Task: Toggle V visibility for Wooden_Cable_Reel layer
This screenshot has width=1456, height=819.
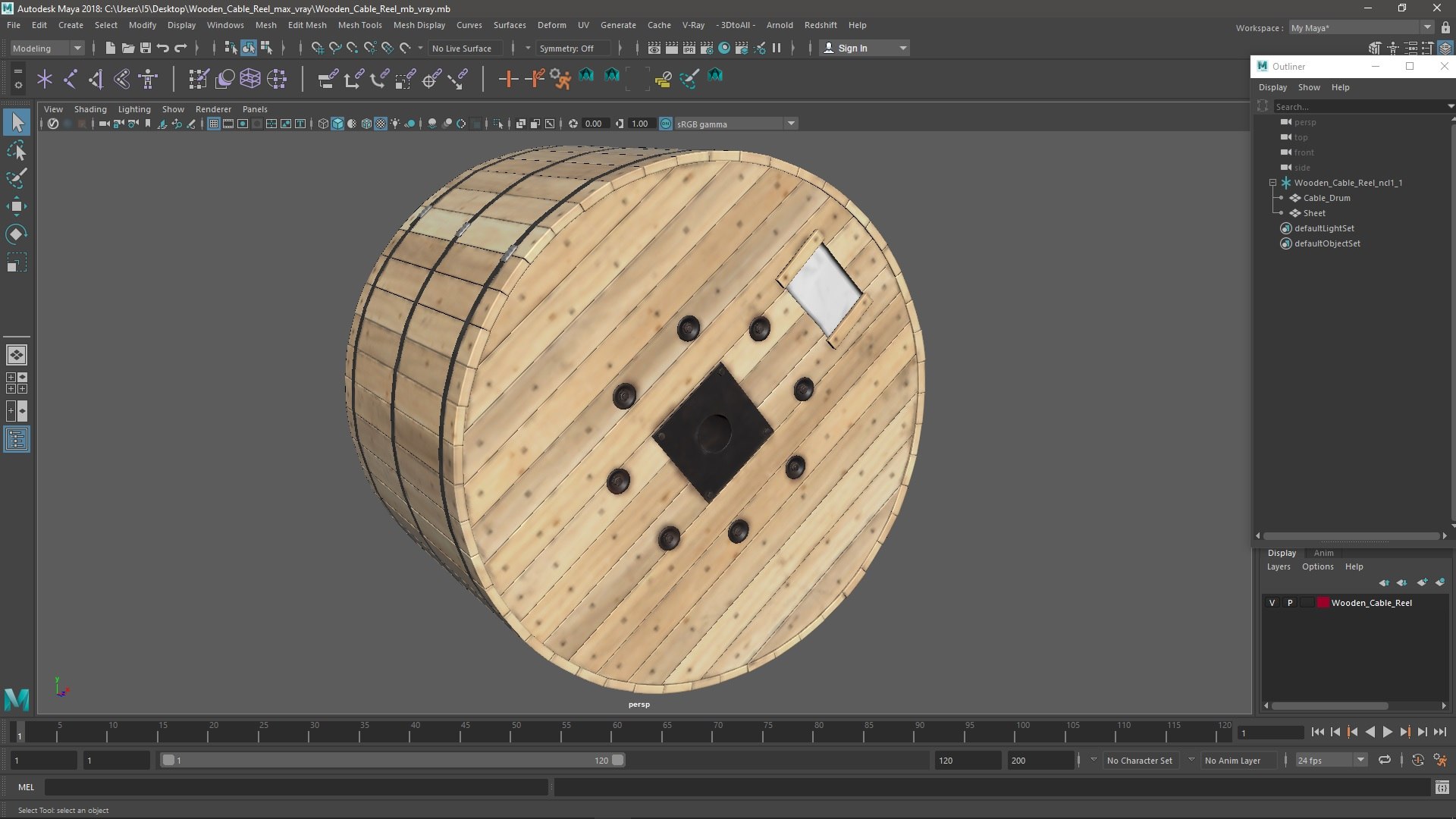Action: [1272, 603]
